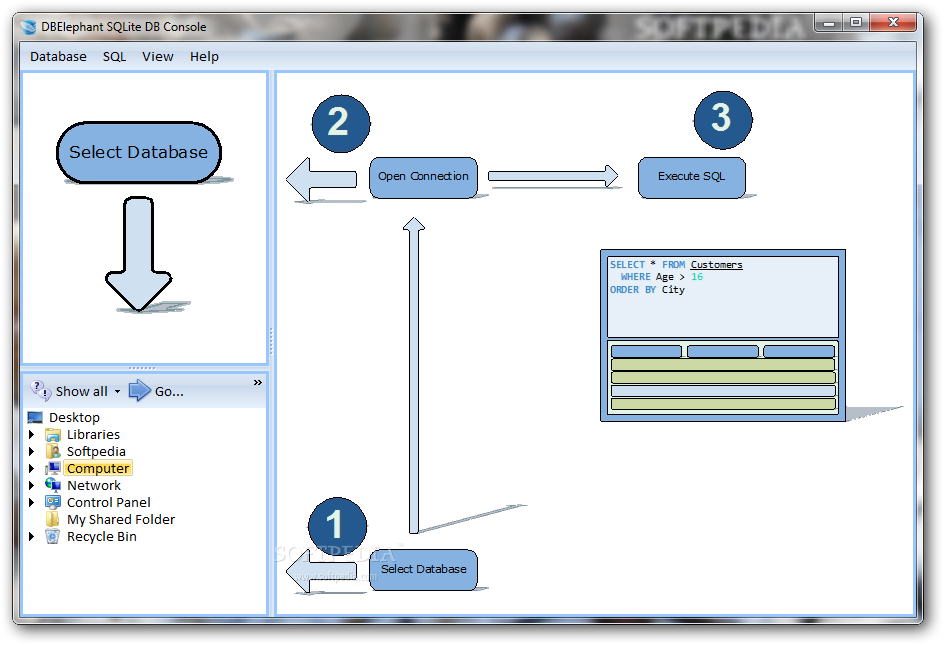Open the Help menu
The height and width of the screenshot is (645, 944).
tap(204, 57)
